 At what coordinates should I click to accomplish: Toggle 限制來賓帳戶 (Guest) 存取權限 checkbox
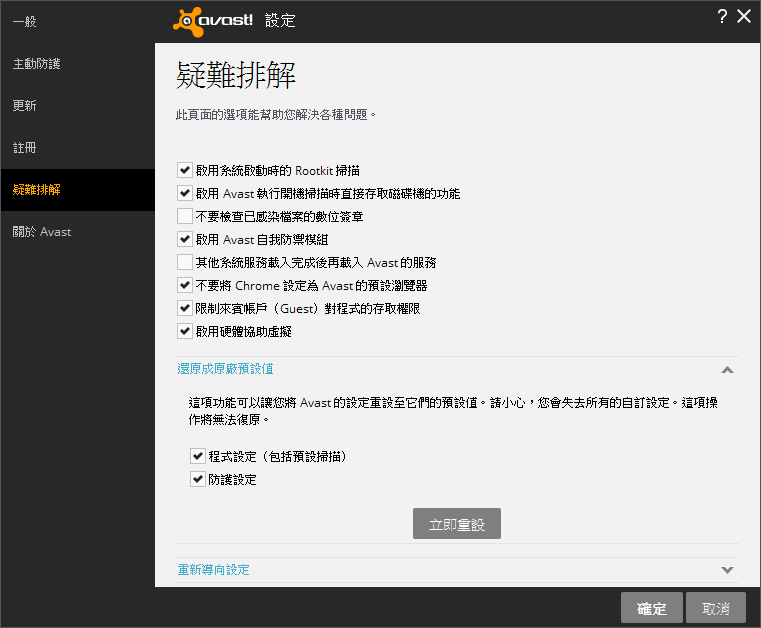click(x=184, y=308)
